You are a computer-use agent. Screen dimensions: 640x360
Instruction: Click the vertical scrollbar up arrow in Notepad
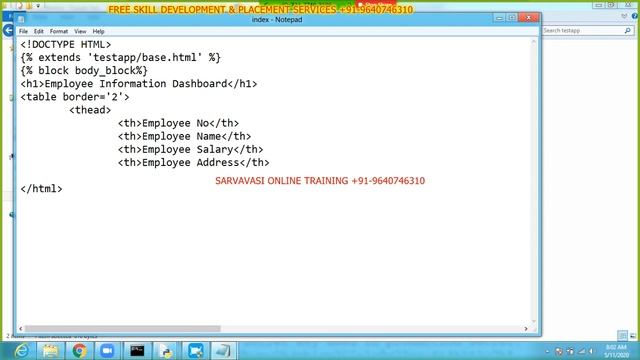tap(534, 42)
